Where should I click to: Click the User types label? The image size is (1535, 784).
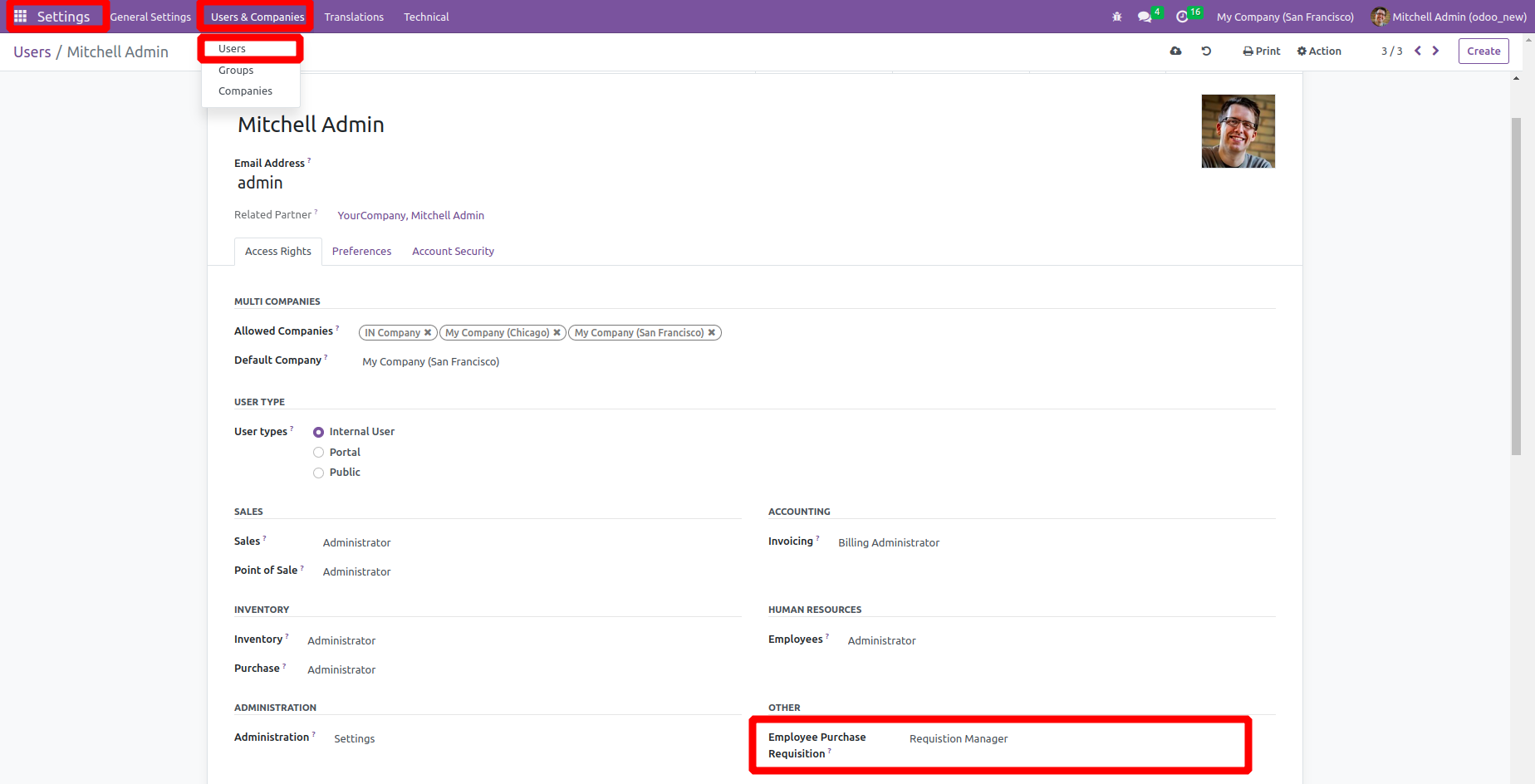click(261, 432)
